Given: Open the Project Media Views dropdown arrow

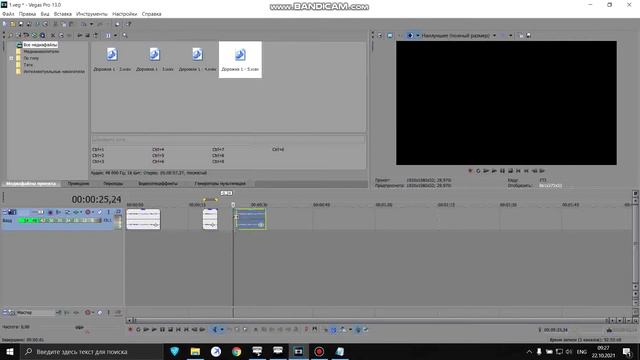Looking at the screenshot, I should tap(115, 36).
